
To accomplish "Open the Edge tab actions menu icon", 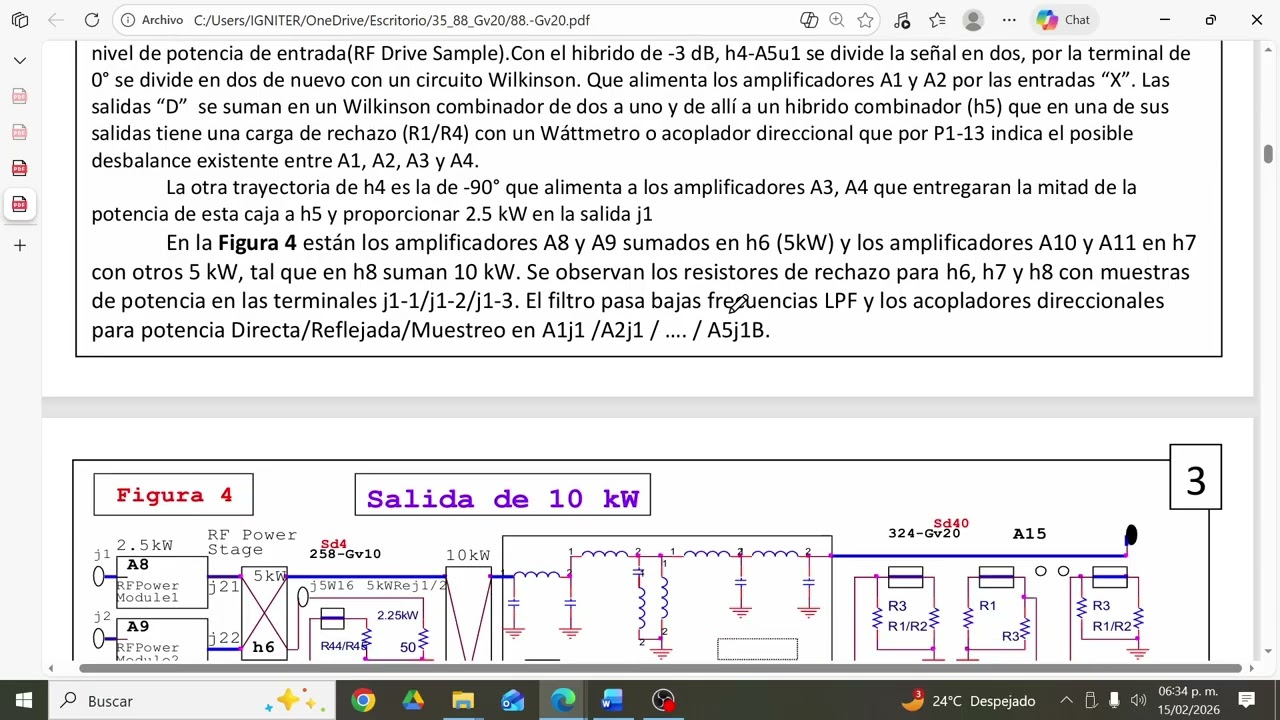I will 20,20.
